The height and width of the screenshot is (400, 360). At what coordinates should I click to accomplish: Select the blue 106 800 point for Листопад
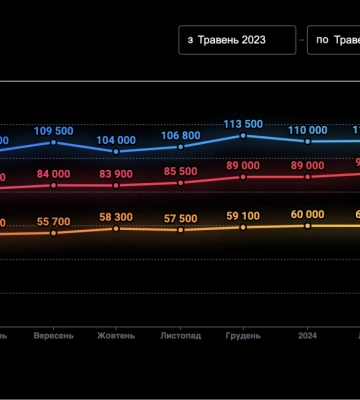180,147
